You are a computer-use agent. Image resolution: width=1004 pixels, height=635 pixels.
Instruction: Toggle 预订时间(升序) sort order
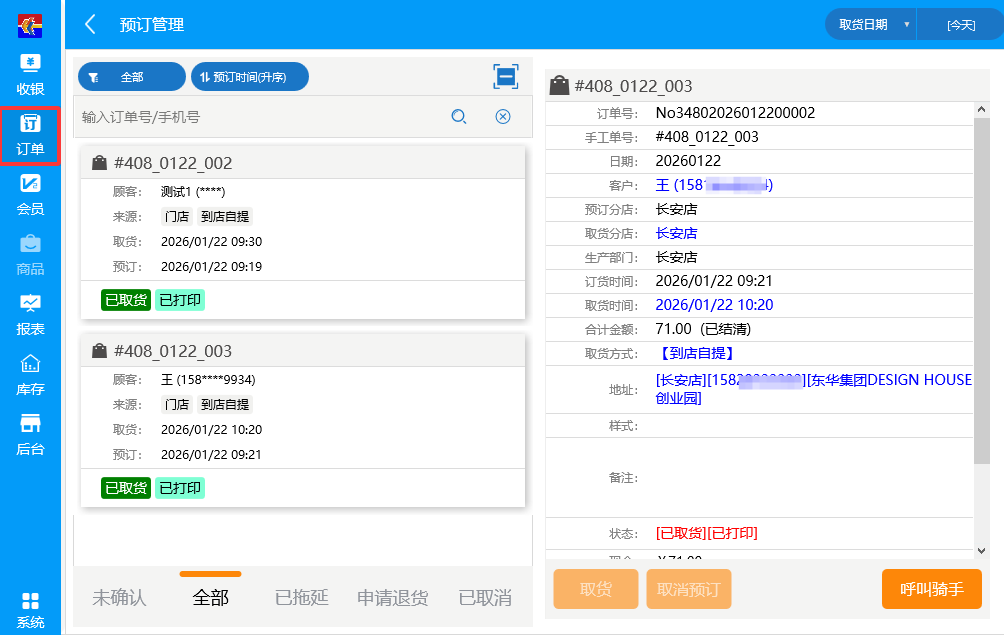(x=250, y=77)
